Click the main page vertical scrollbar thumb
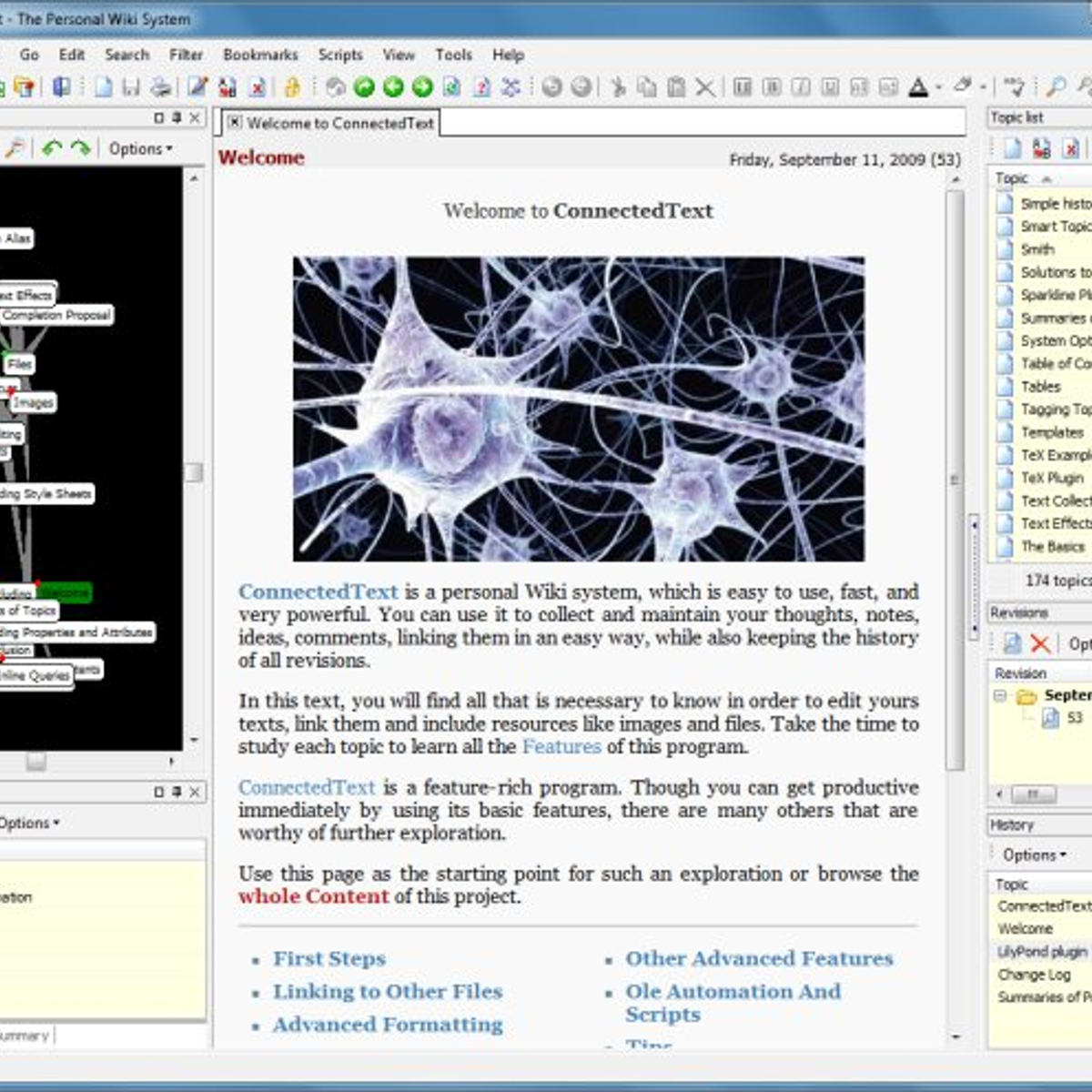 pyautogui.click(x=955, y=480)
